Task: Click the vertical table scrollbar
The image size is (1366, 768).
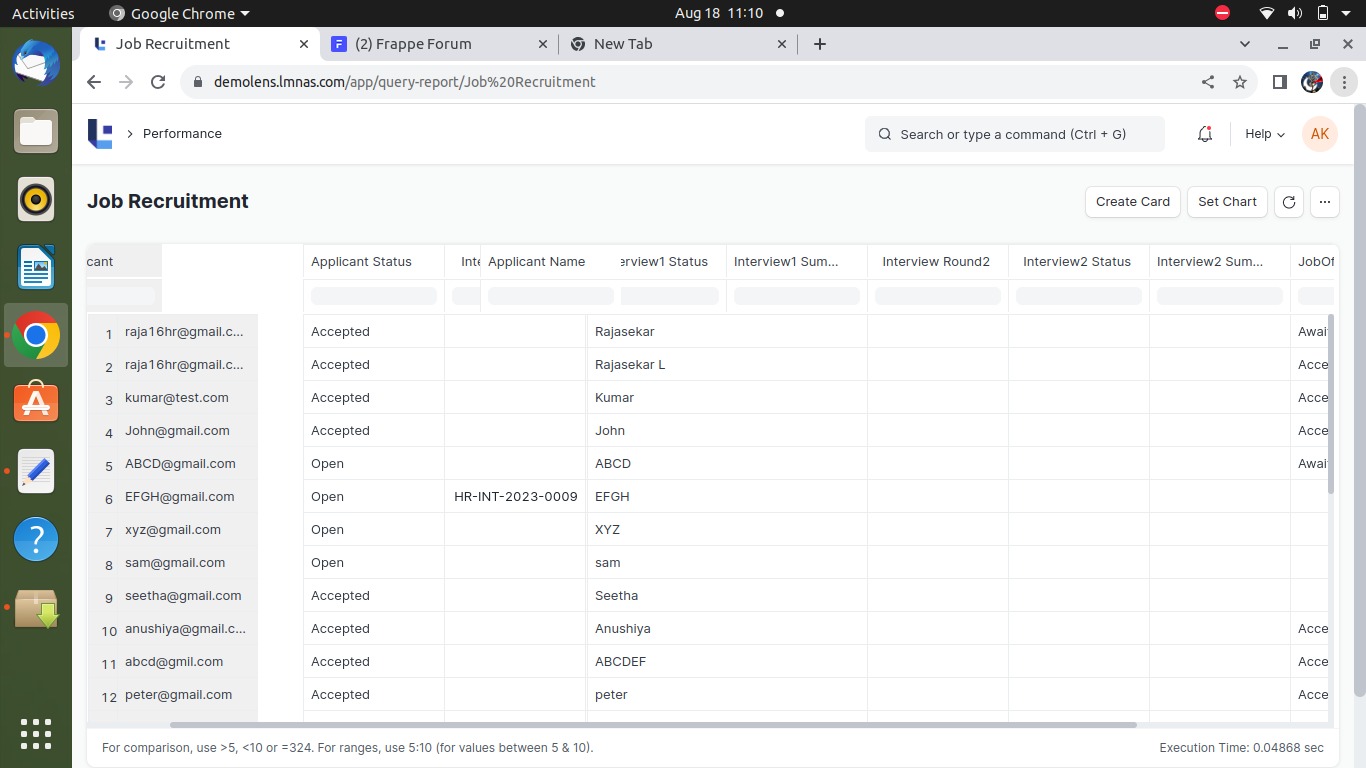Action: 1331,404
